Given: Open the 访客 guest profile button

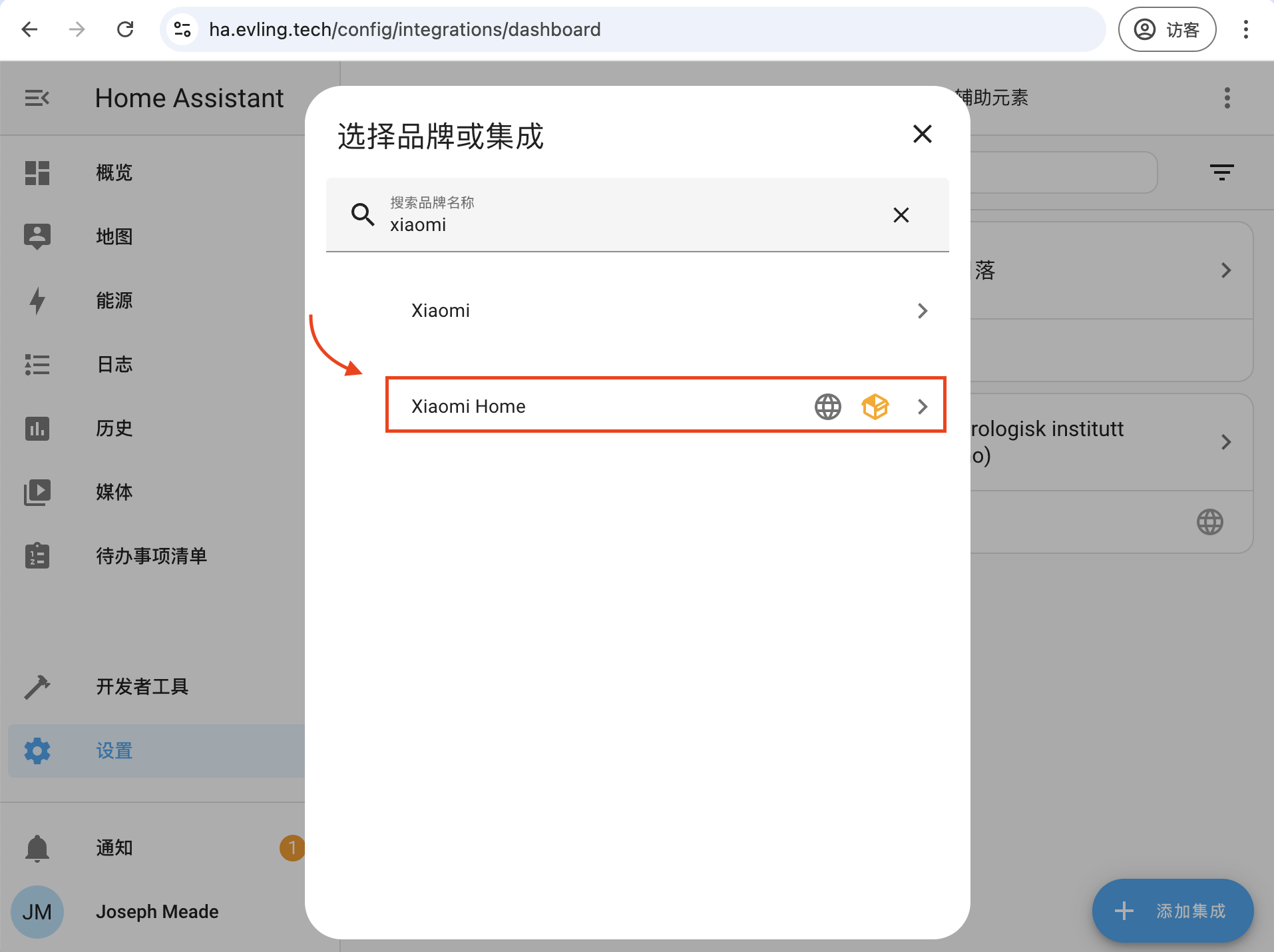Looking at the screenshot, I should point(1167,29).
